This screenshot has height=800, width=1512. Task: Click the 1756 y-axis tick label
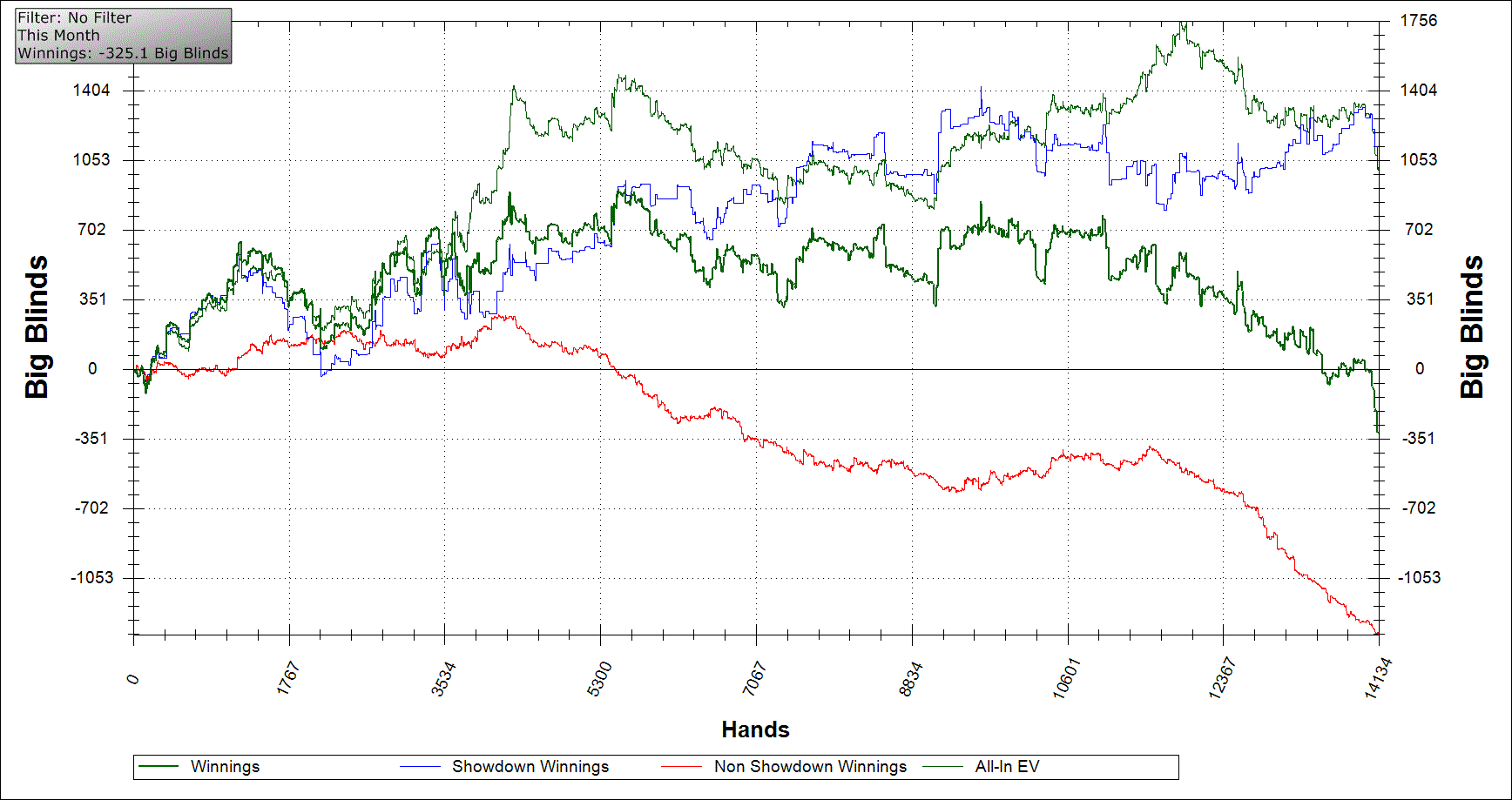(1418, 20)
